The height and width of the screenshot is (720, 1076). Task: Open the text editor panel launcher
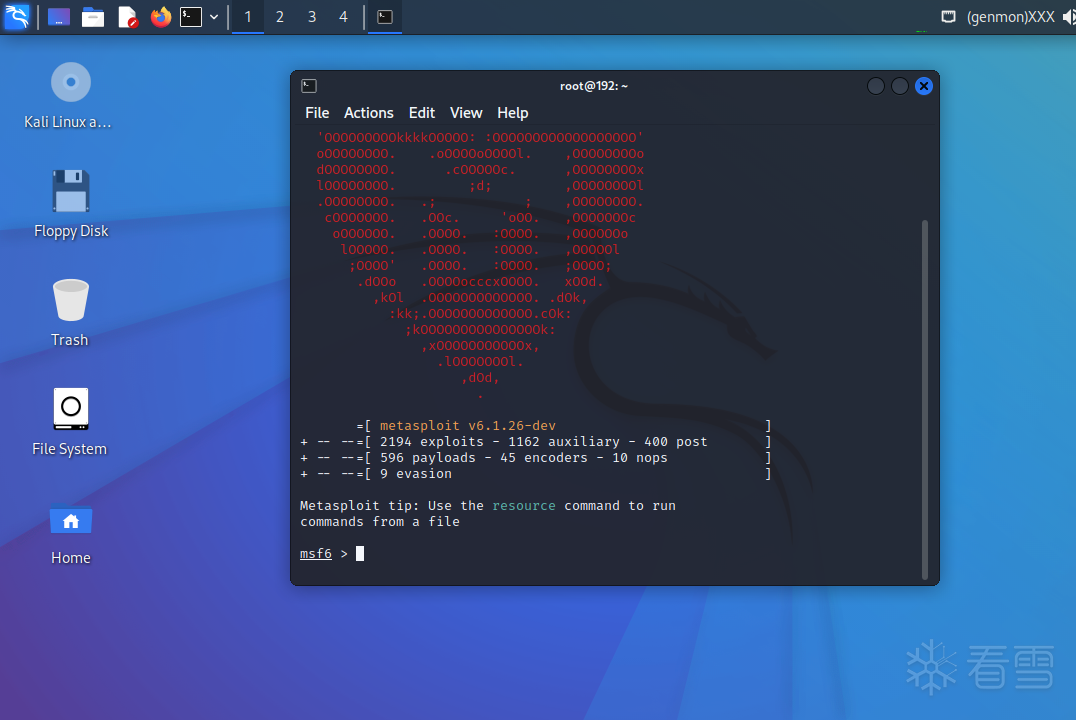click(x=128, y=16)
